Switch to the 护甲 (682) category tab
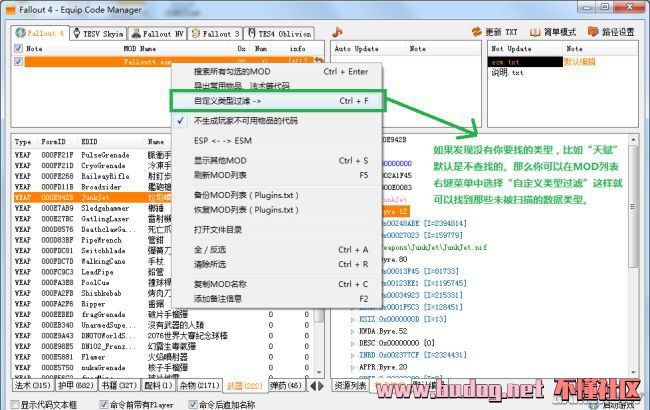 coord(76,386)
